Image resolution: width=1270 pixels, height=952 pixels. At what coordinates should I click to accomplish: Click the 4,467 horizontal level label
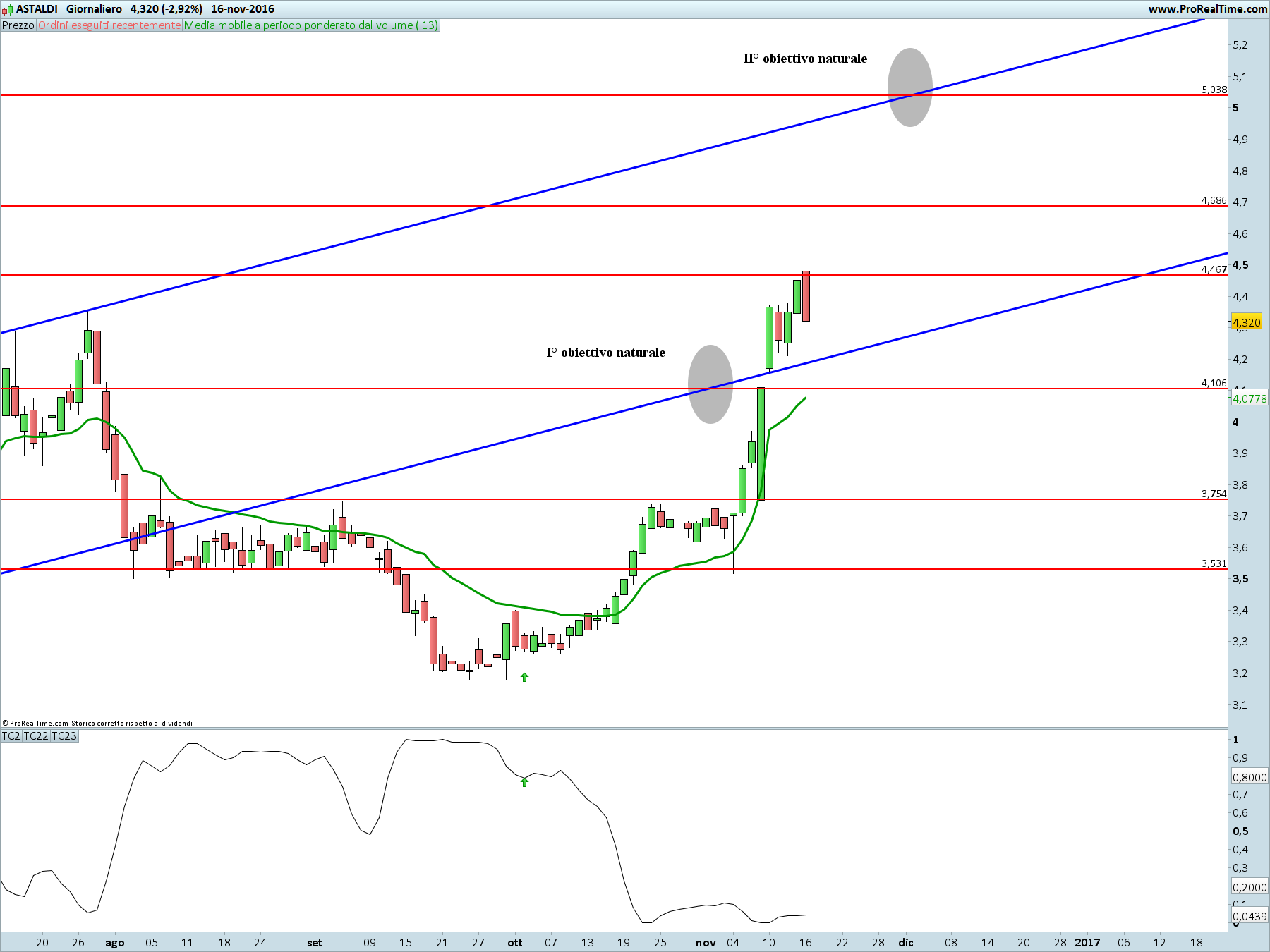[x=1214, y=269]
